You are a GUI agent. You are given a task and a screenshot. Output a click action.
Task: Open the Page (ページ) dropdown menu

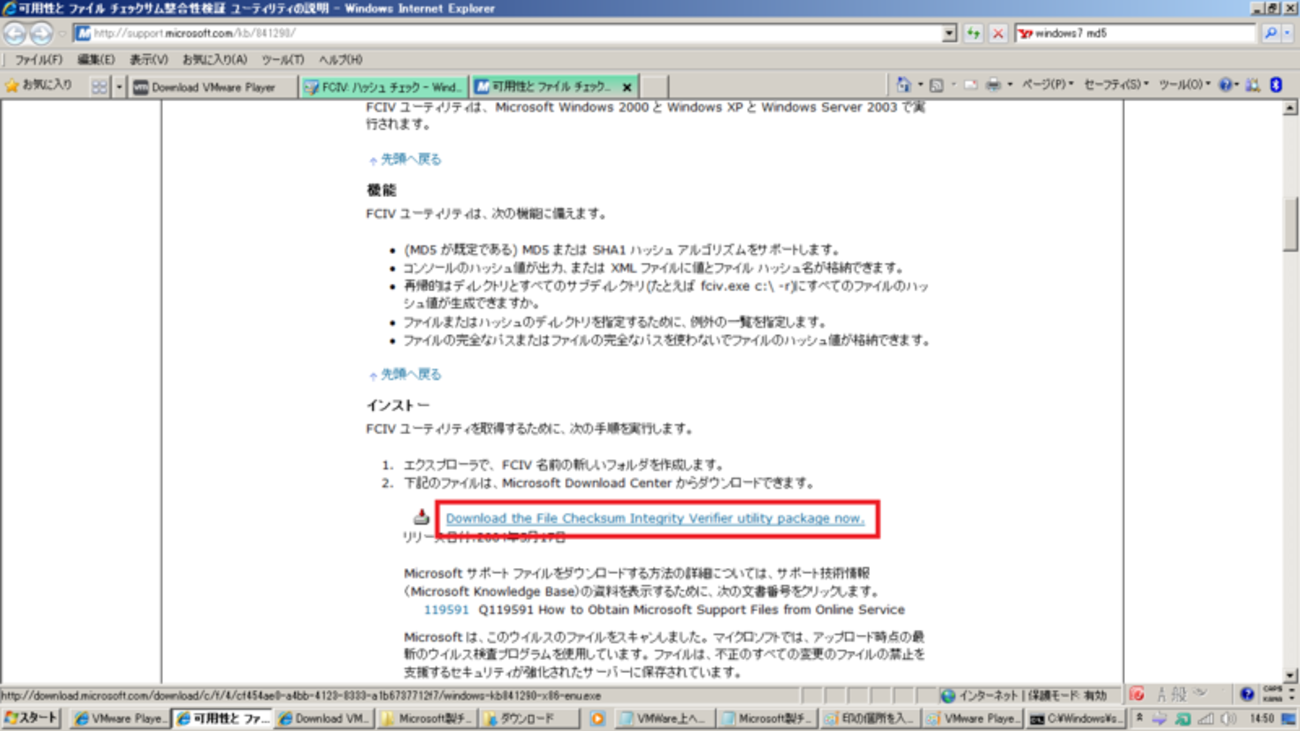coord(1047,86)
